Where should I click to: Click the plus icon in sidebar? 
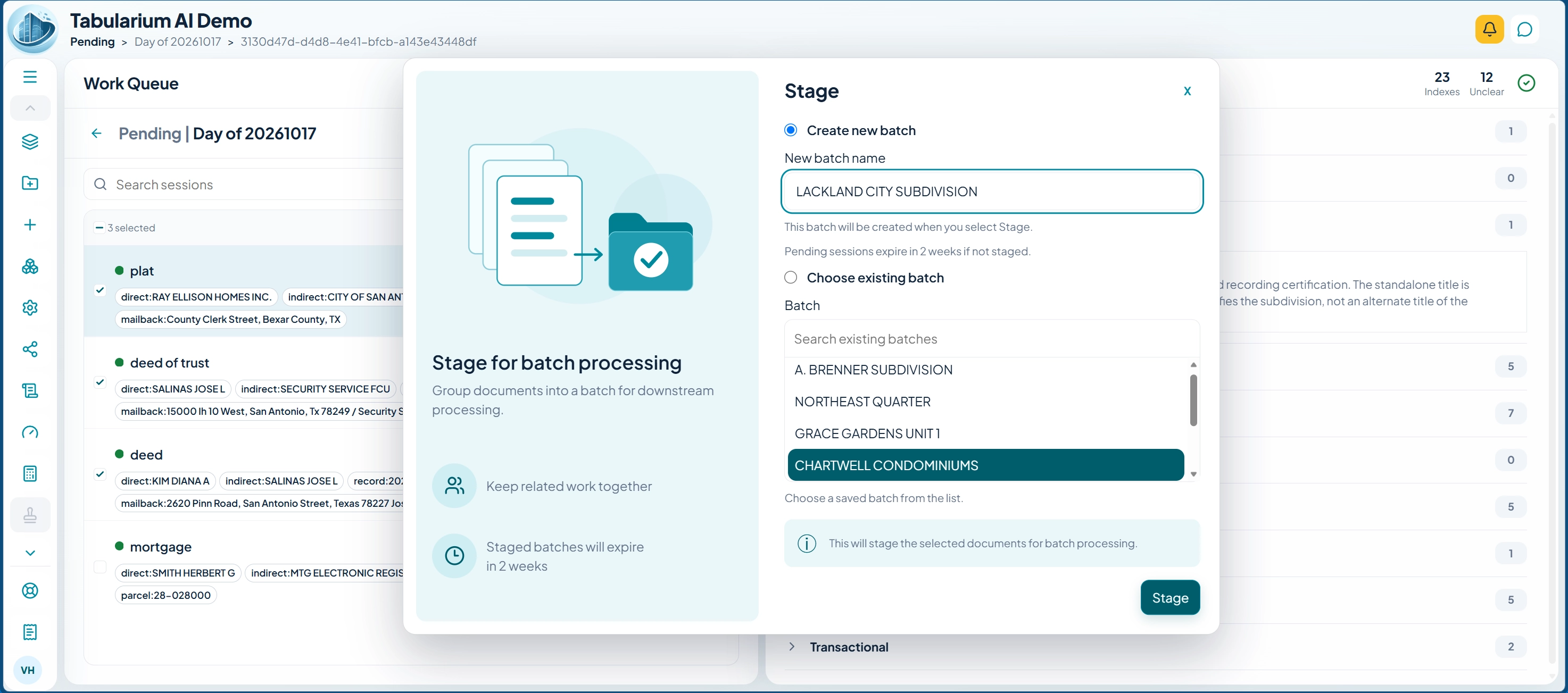[x=30, y=224]
